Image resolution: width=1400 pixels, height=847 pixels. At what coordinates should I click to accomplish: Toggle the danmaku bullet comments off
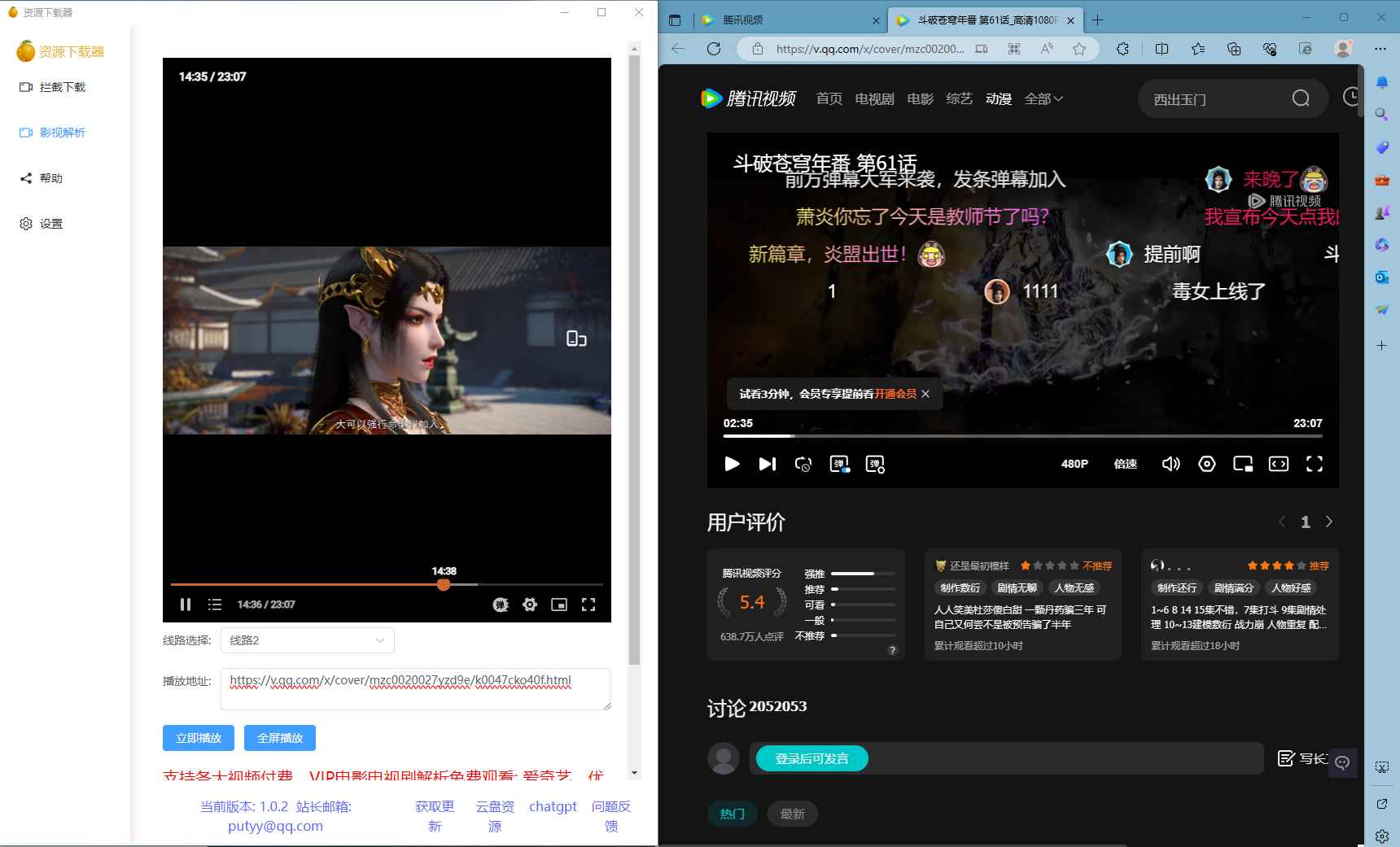click(839, 464)
